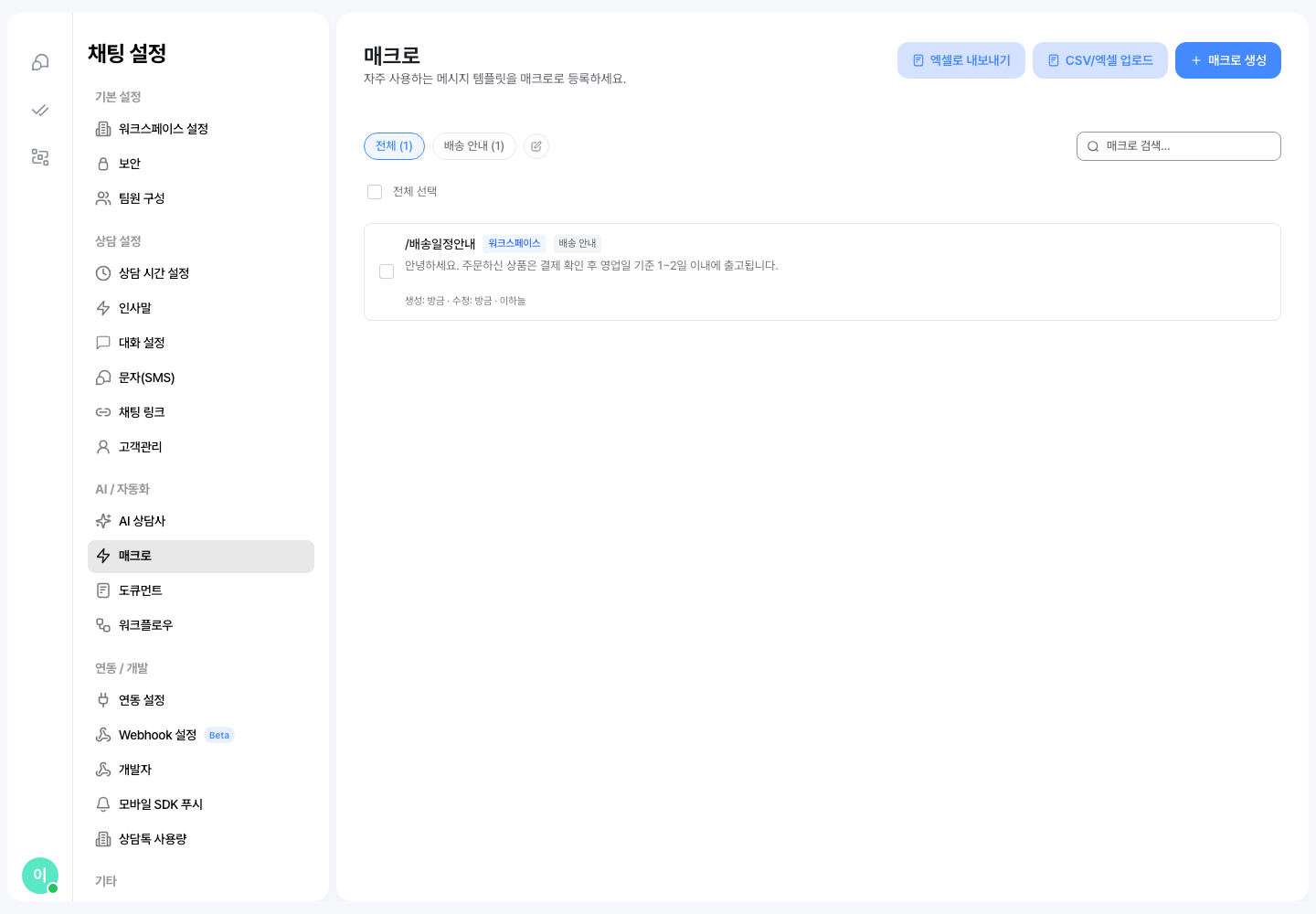Click the document icon beside 도큐먼트
Viewport: 1316px width, 914px height.
(103, 590)
